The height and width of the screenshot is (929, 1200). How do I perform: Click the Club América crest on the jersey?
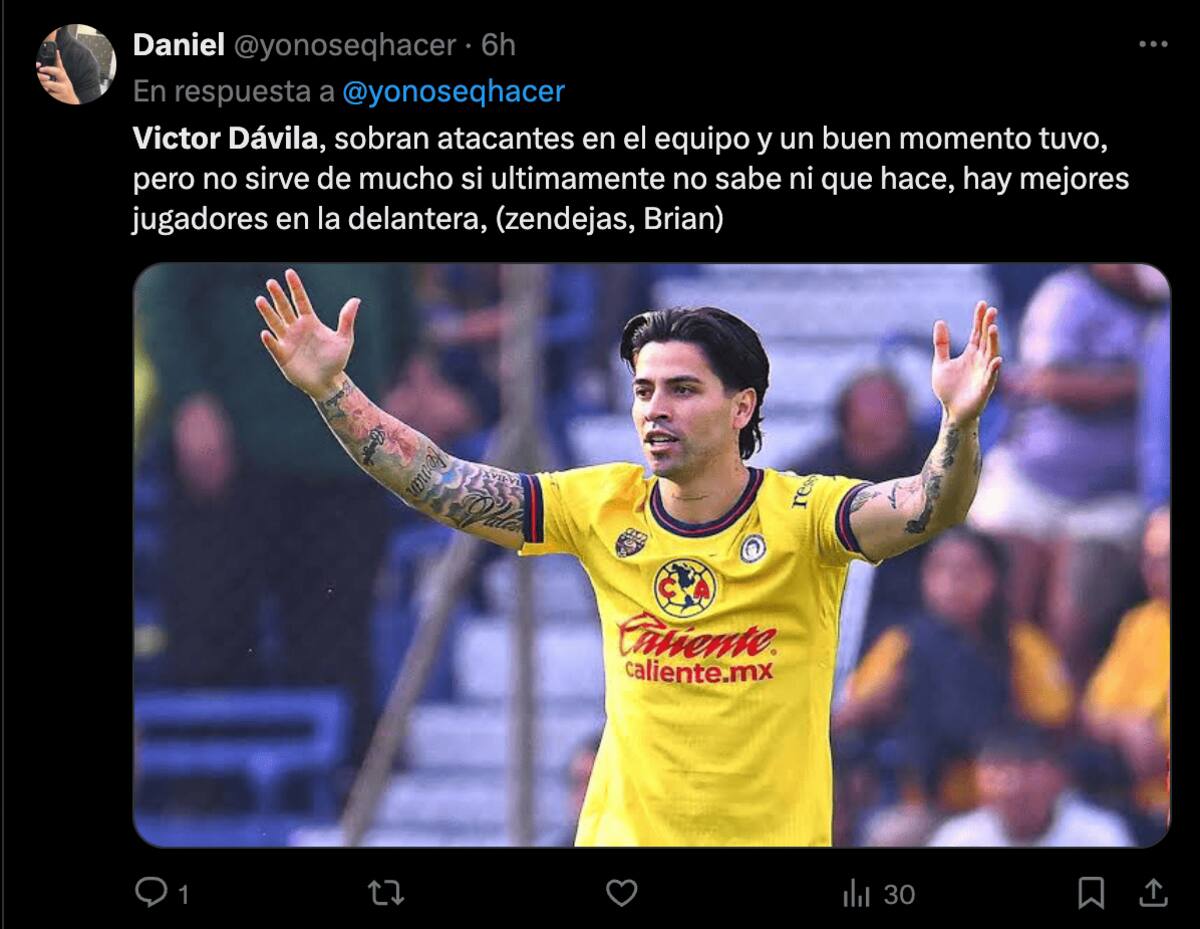[x=684, y=587]
